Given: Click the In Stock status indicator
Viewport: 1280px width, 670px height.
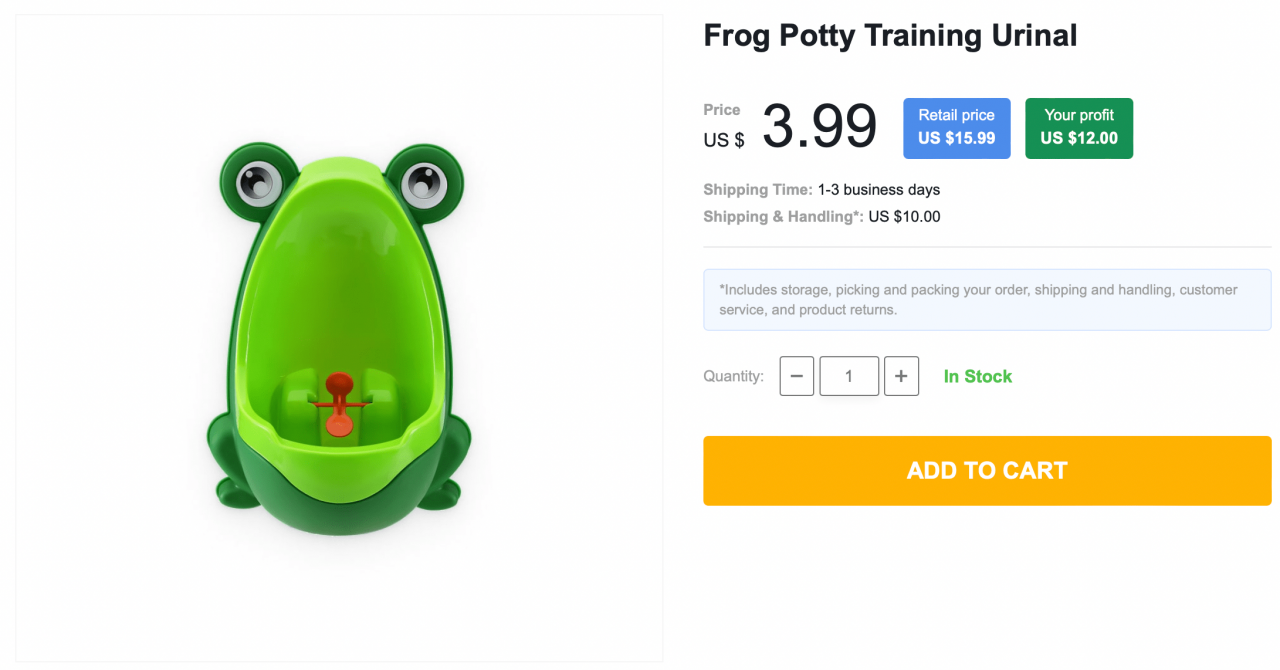Looking at the screenshot, I should 977,376.
